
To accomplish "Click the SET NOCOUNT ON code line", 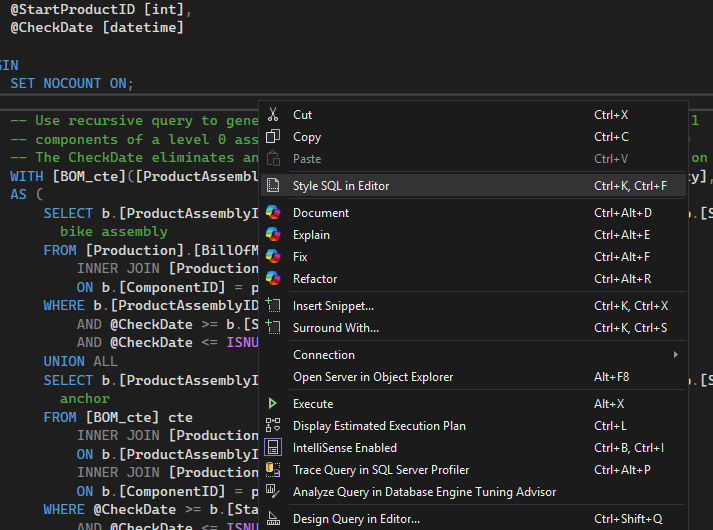I will (x=71, y=83).
